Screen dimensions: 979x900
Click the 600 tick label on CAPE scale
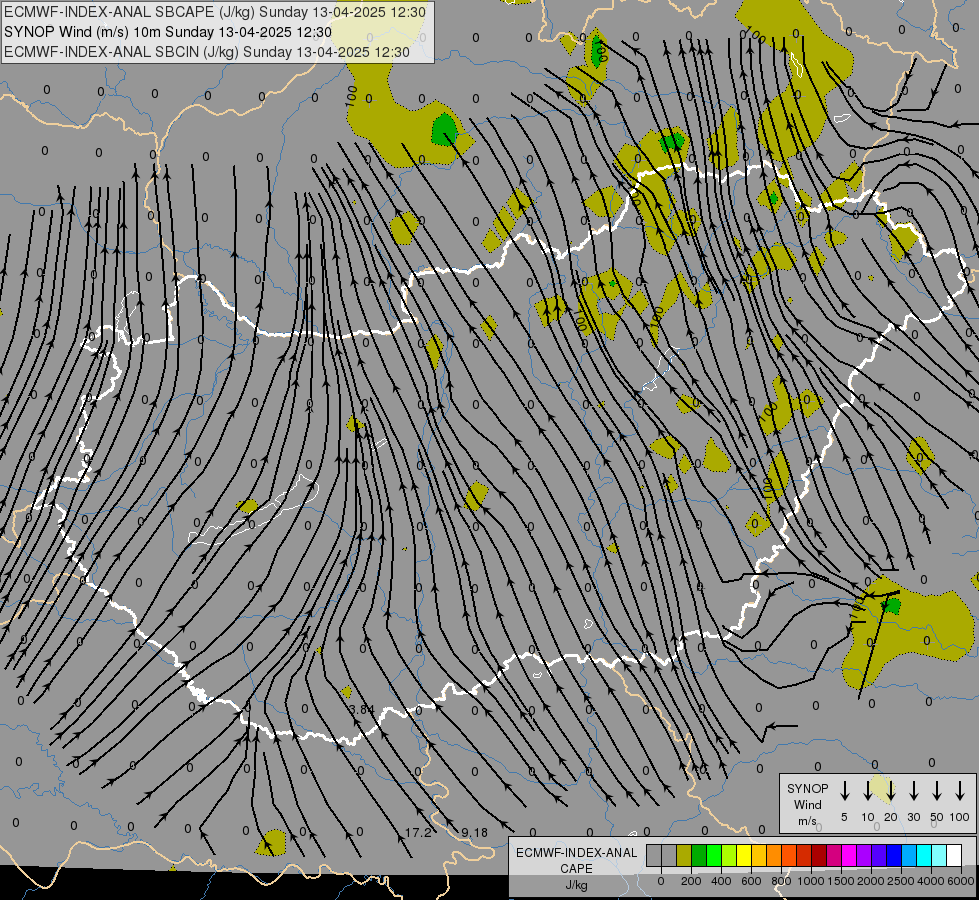point(751,881)
